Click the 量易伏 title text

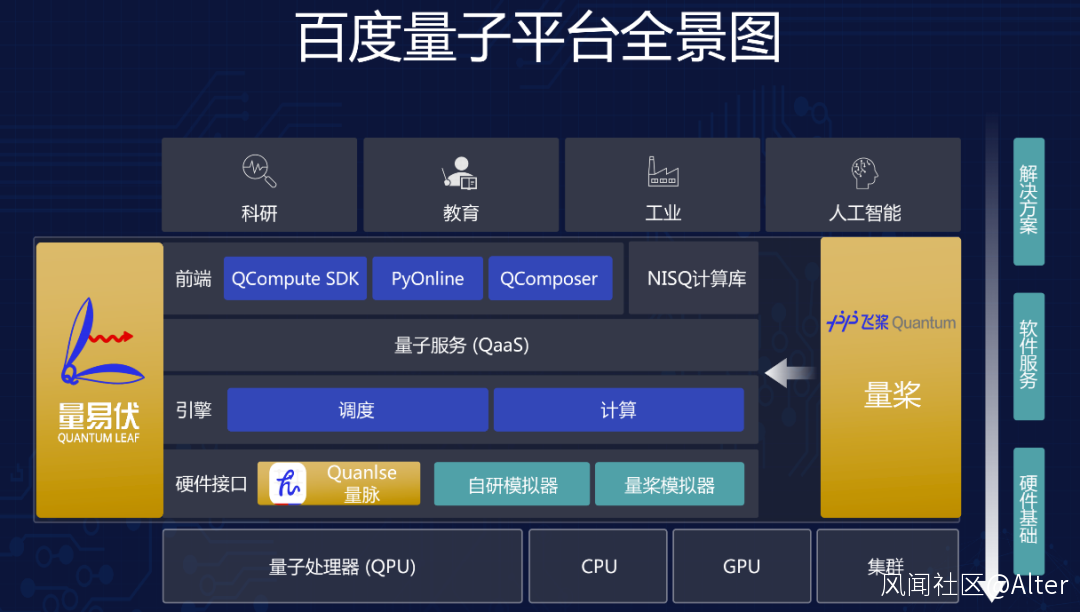(98, 416)
